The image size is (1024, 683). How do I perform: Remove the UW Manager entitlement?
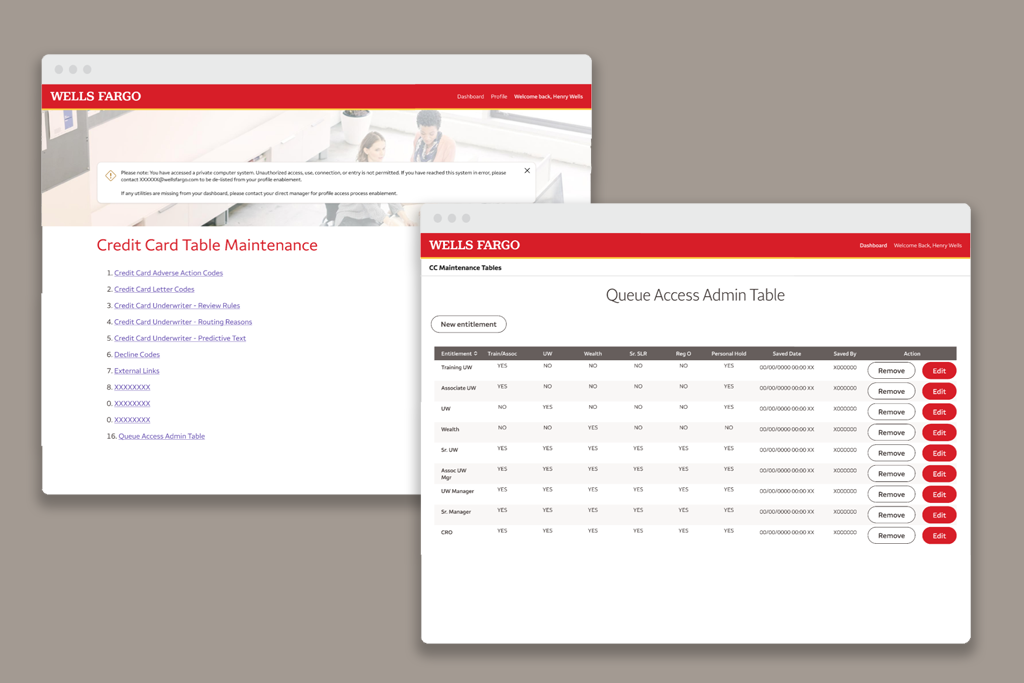click(x=890, y=495)
